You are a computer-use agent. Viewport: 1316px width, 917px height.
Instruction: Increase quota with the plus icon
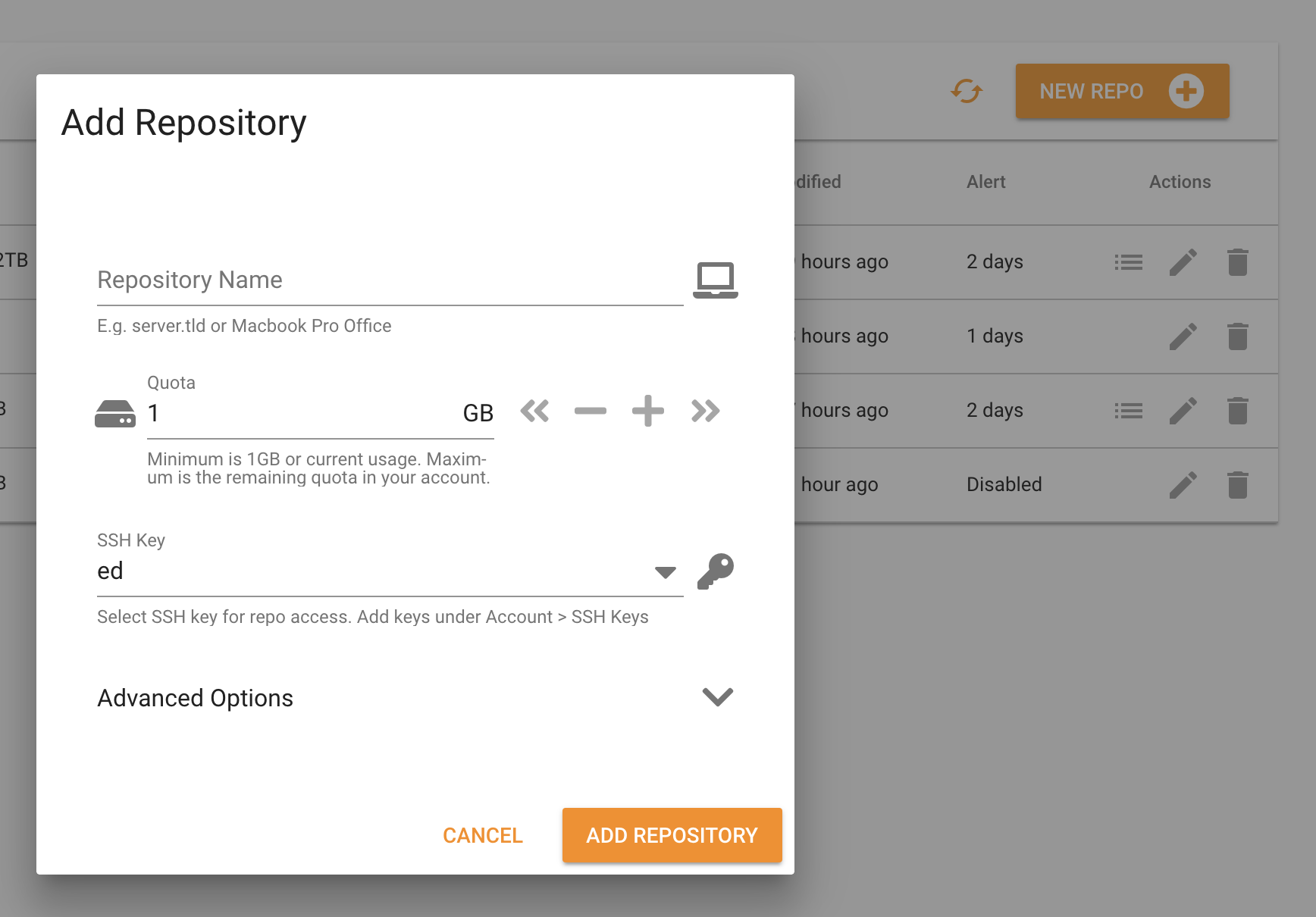[x=647, y=412]
